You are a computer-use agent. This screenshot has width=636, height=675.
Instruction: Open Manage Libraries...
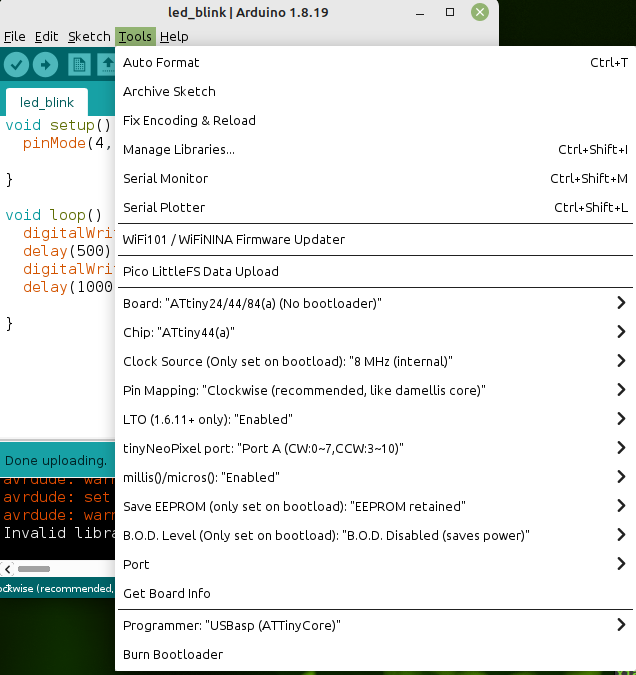tap(375, 149)
